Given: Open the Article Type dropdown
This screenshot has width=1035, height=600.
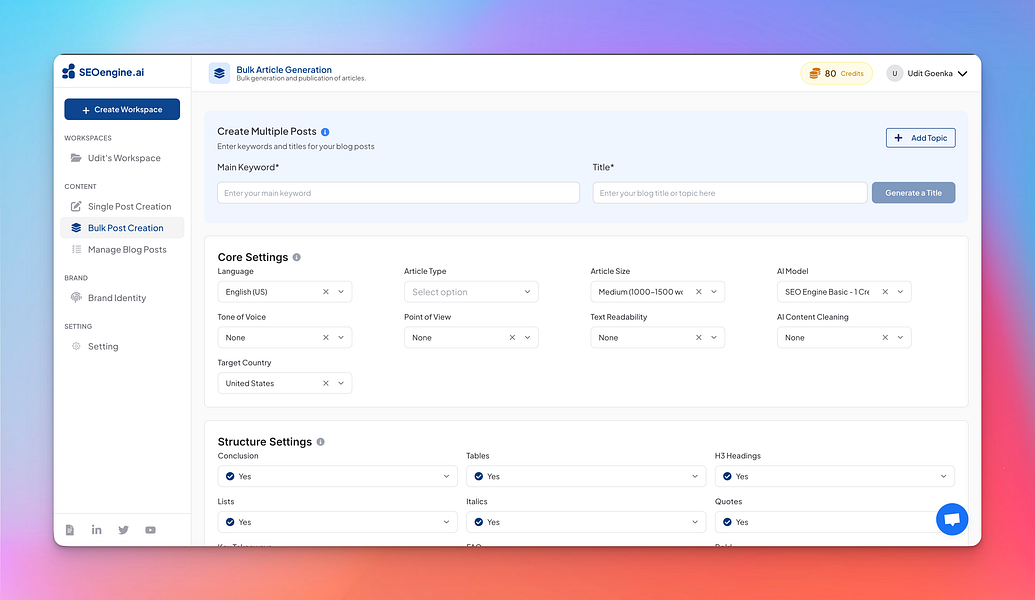Looking at the screenshot, I should (x=470, y=291).
